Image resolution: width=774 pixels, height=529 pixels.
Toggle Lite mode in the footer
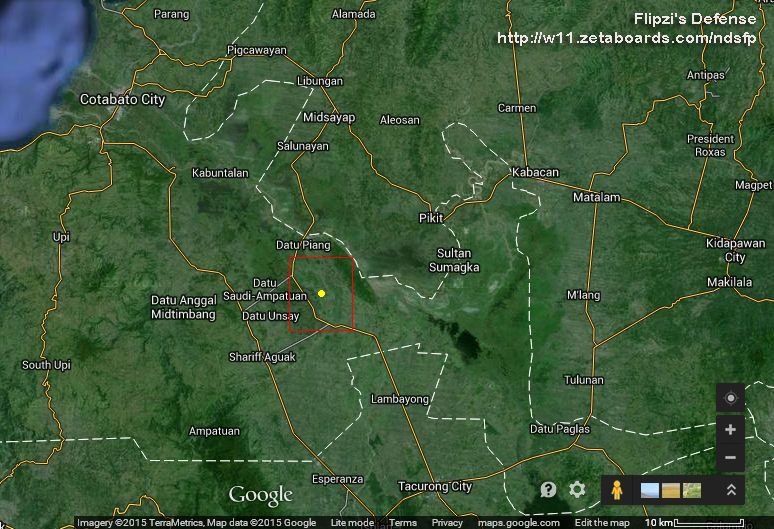click(x=352, y=523)
